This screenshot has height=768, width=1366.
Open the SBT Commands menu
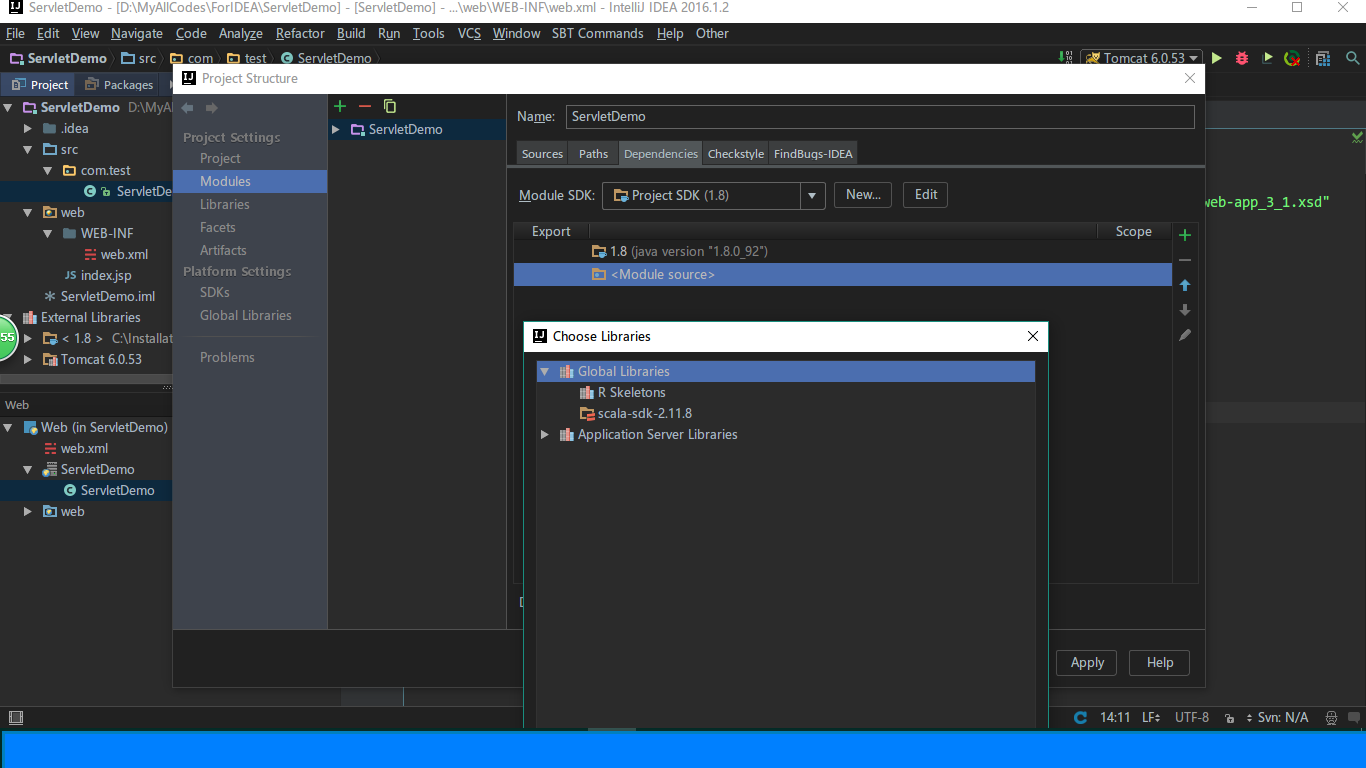[x=597, y=33]
